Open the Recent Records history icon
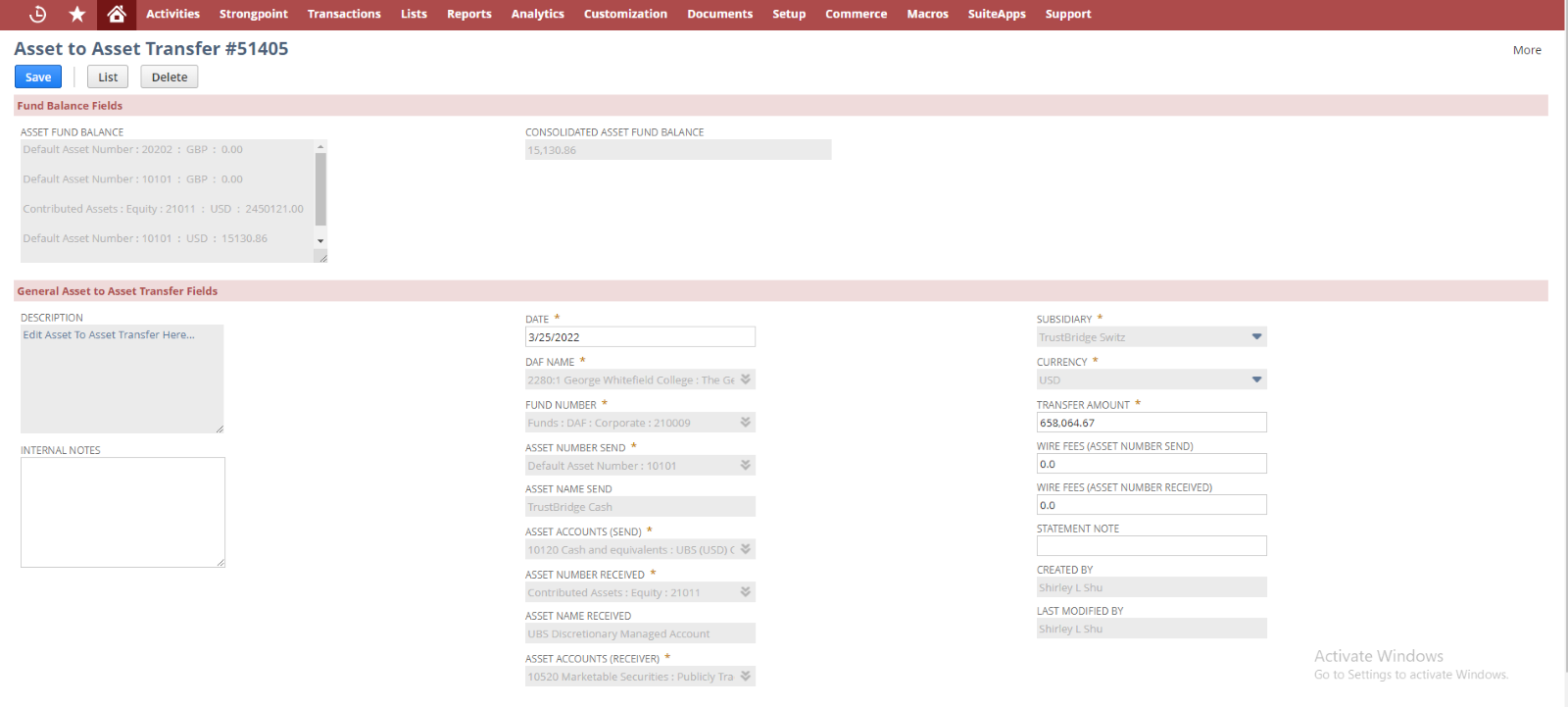The width and height of the screenshot is (1568, 707). 37,14
